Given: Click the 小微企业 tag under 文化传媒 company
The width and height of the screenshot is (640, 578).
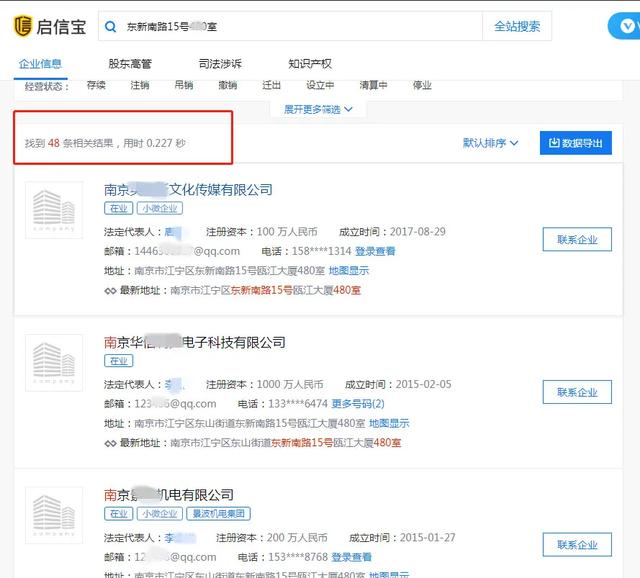Looking at the screenshot, I should pos(160,209).
